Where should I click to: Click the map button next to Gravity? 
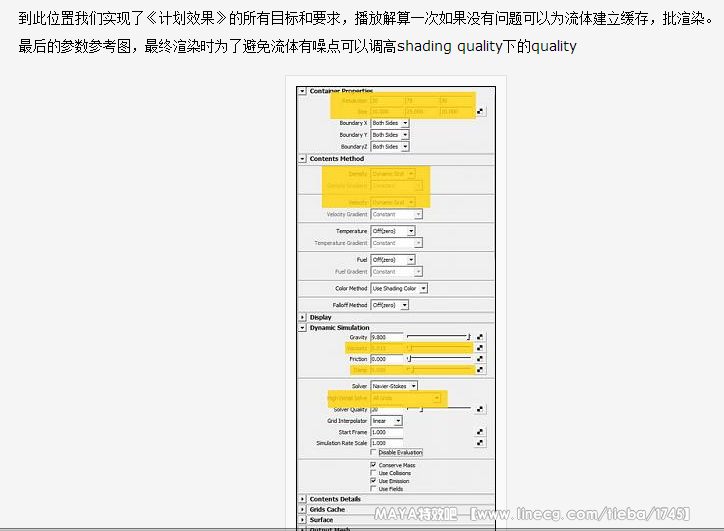[480, 337]
